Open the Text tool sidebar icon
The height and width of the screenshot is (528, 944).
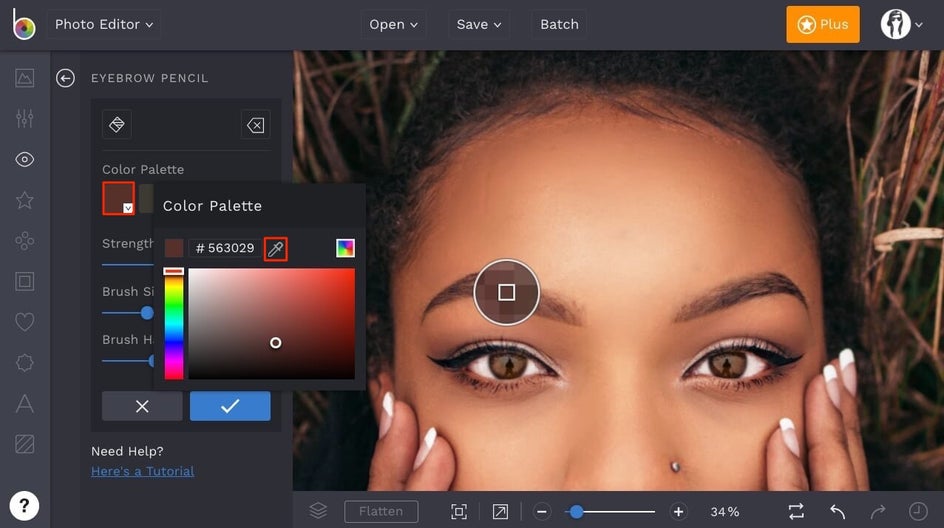(25, 403)
